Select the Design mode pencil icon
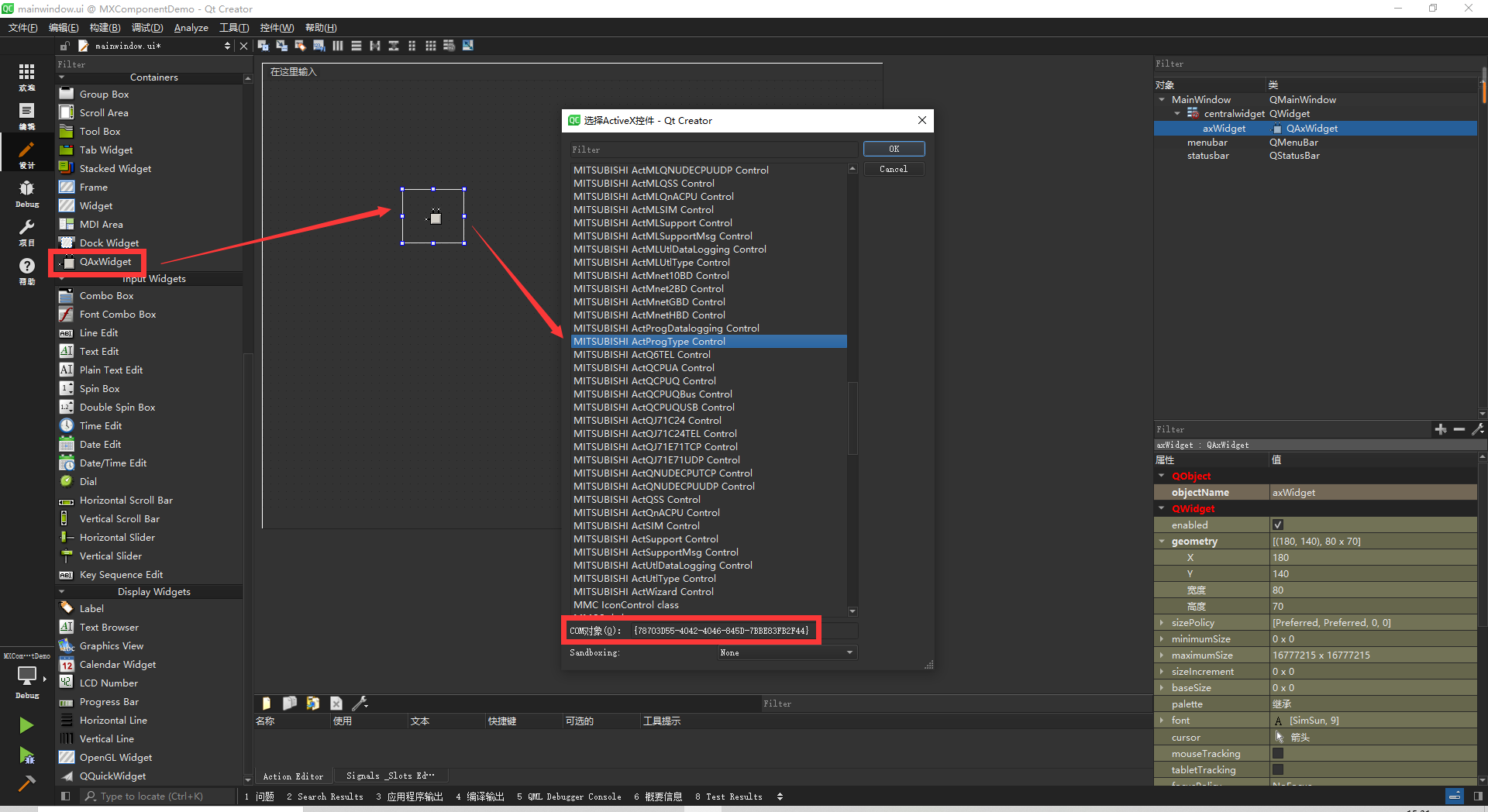This screenshot has height=812, width=1488. click(26, 150)
